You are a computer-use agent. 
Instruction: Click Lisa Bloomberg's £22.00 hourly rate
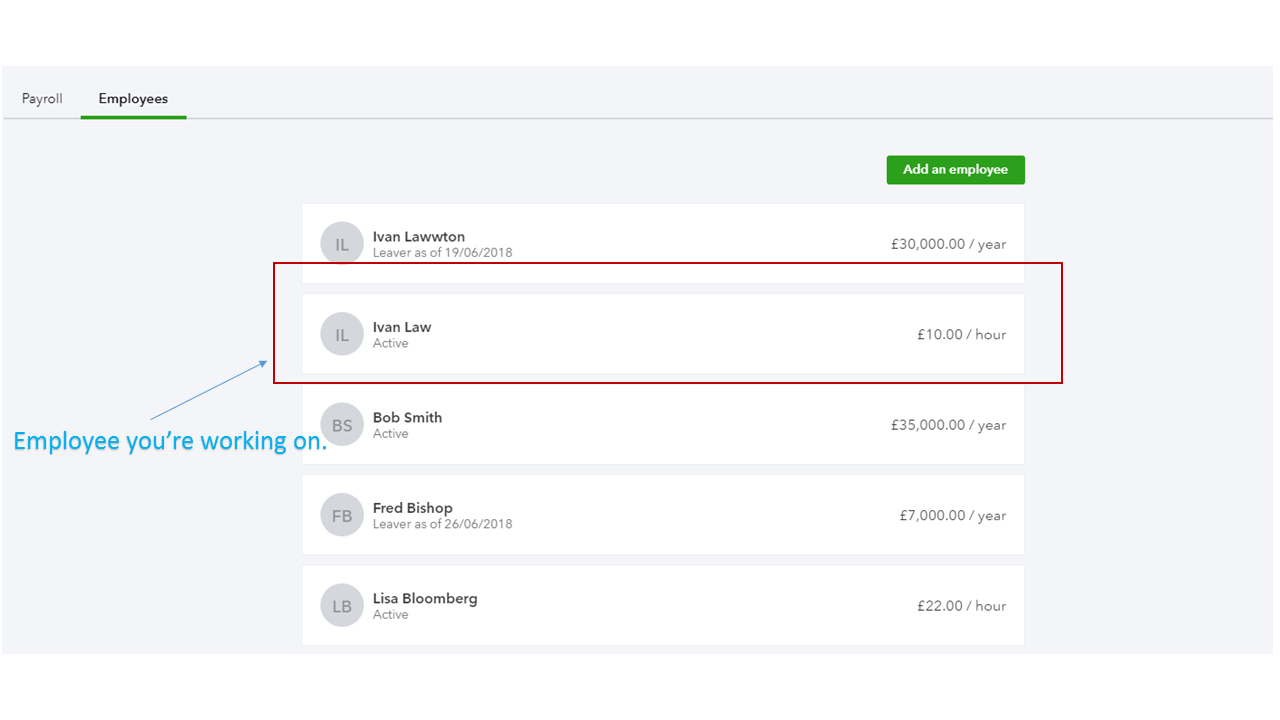[x=961, y=605]
